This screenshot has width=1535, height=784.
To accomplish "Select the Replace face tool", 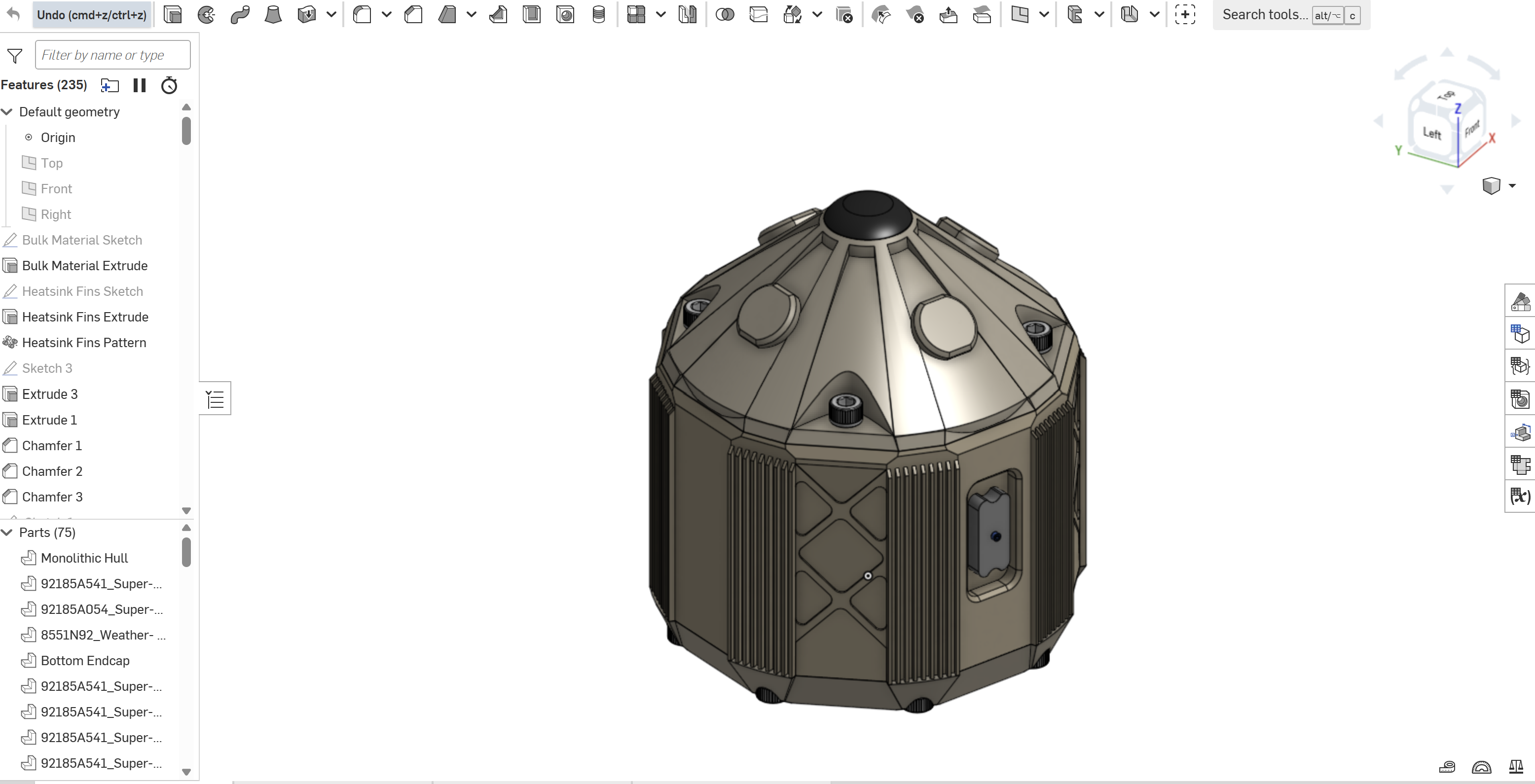I will (982, 14).
